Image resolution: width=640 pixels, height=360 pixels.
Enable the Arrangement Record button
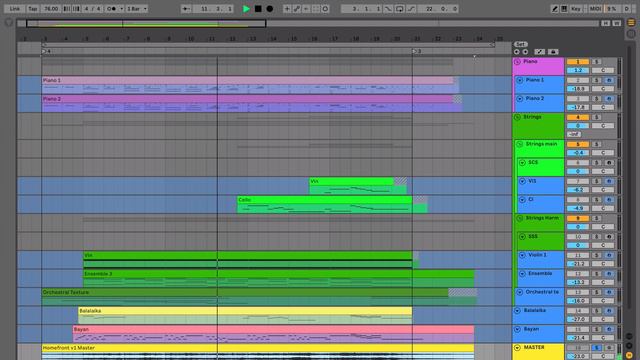[269, 9]
